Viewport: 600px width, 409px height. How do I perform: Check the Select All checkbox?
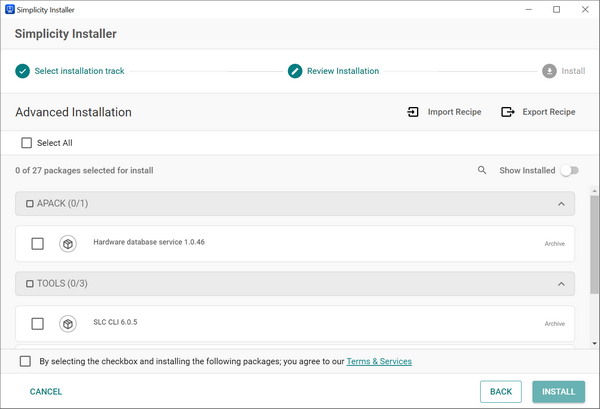[x=26, y=143]
